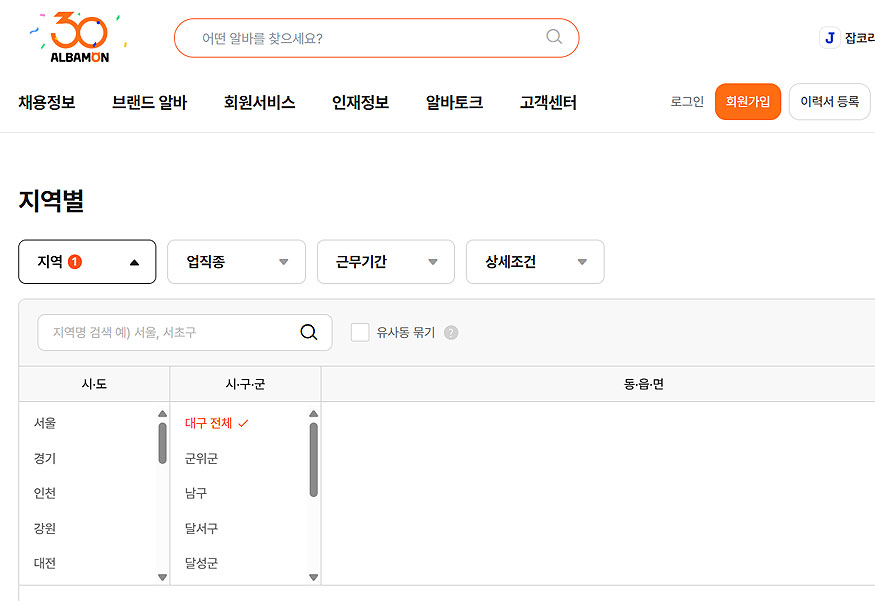Image resolution: width=875 pixels, height=601 pixels.
Task: Select 군위군 in the district list
Action: (x=201, y=458)
